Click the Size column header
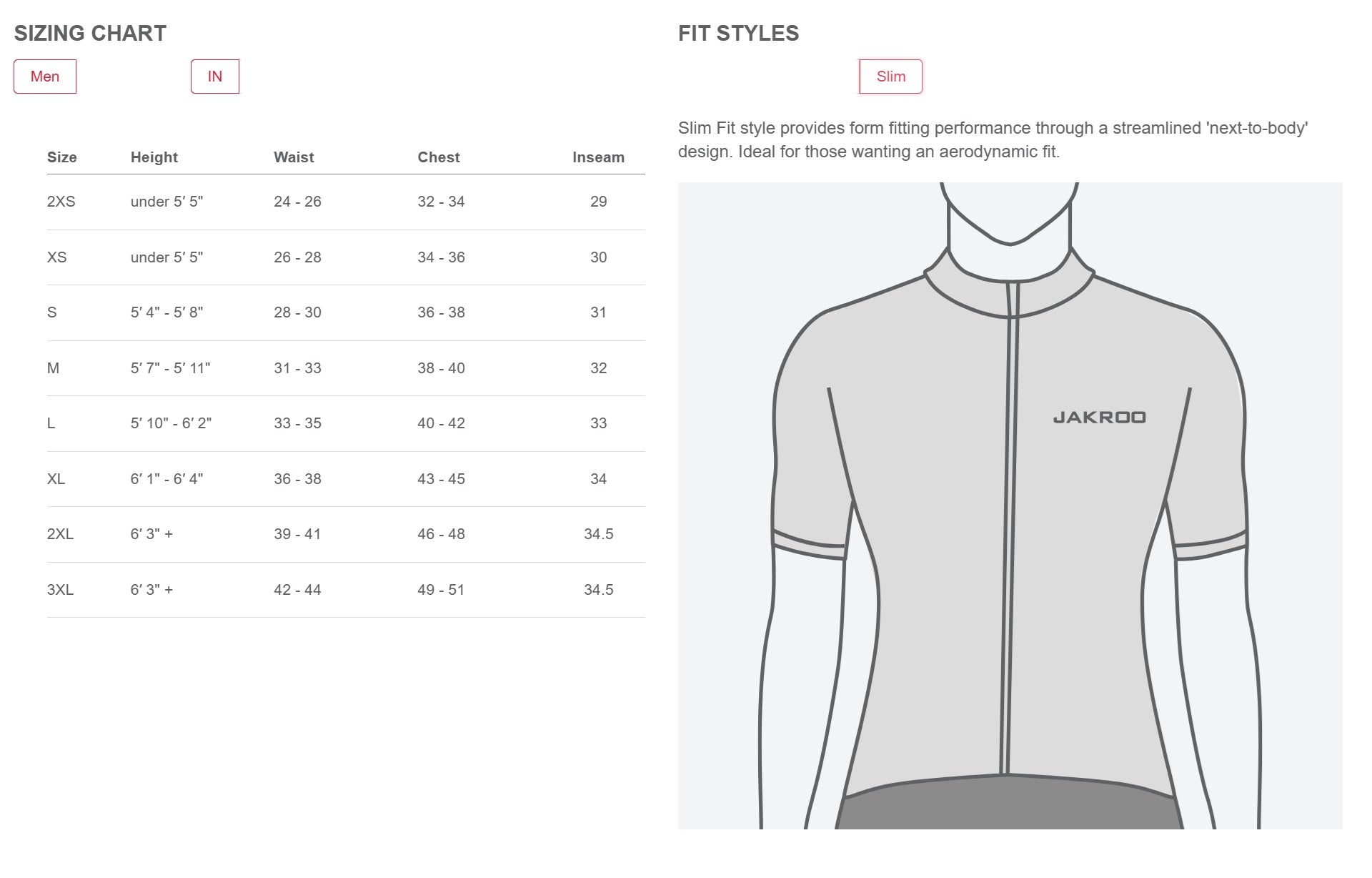The image size is (1372, 878). tap(61, 157)
